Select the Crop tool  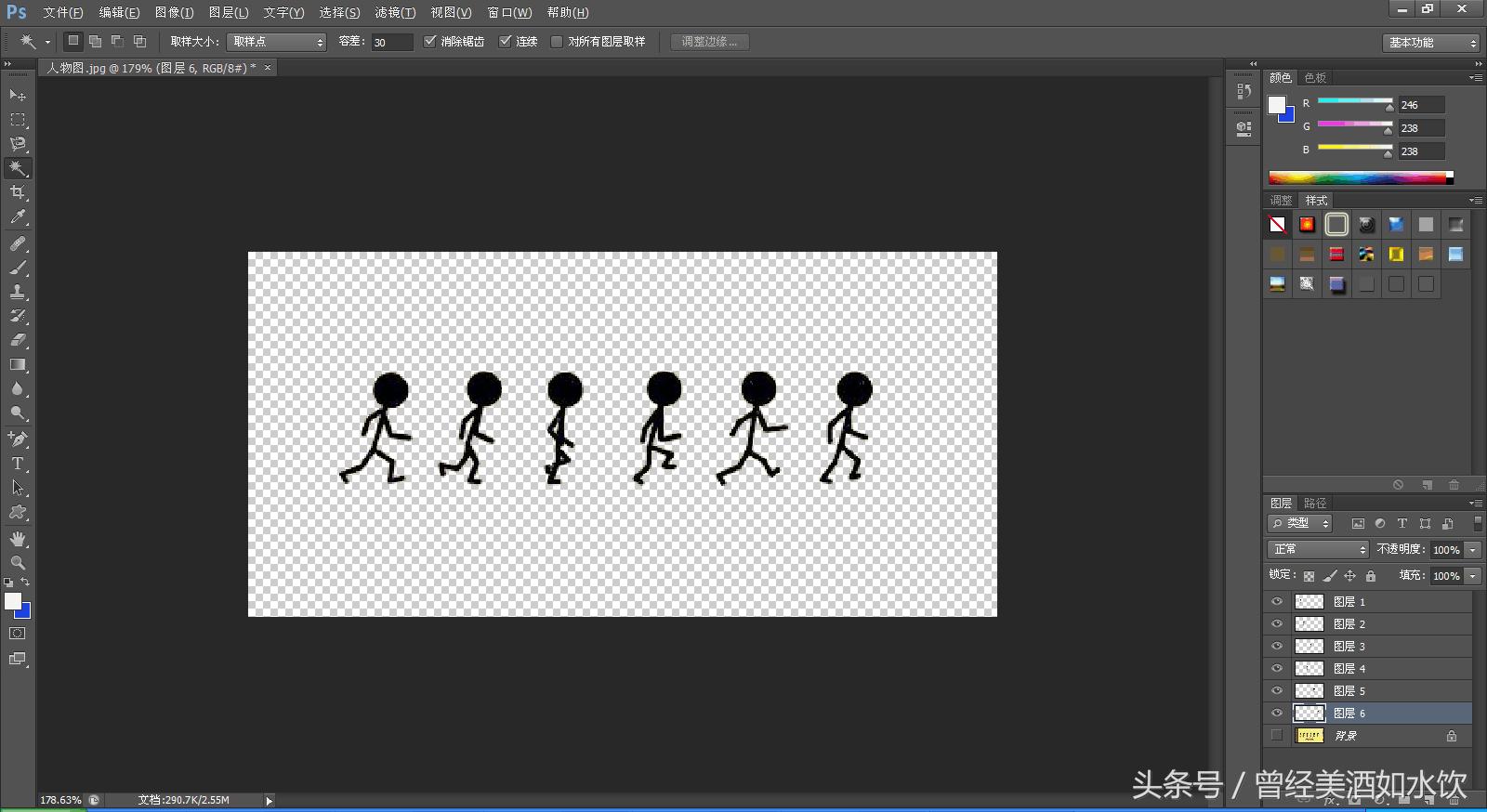[x=18, y=192]
